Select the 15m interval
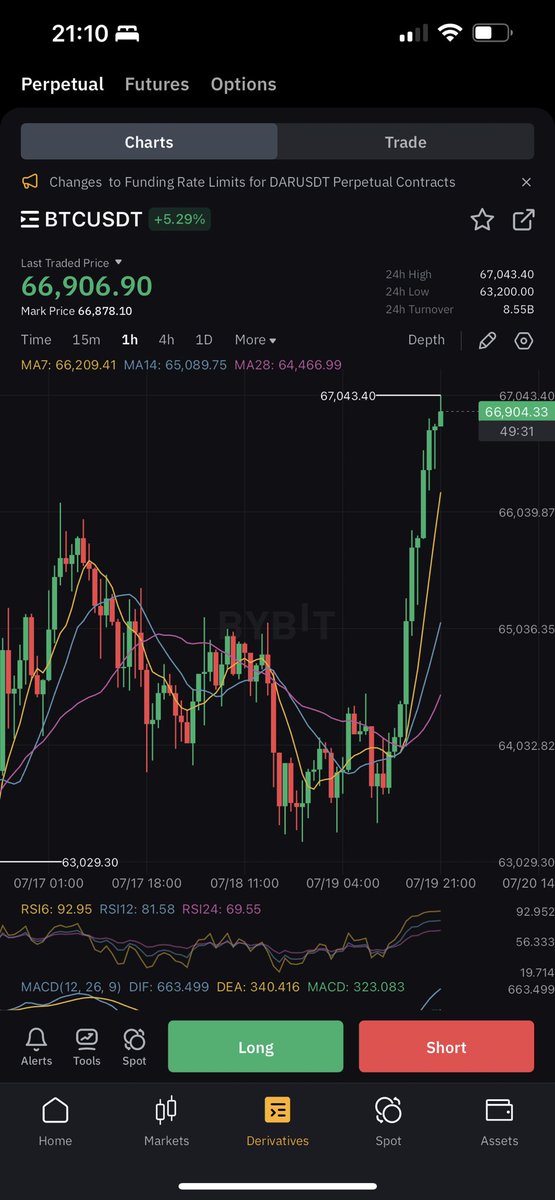 tap(86, 340)
